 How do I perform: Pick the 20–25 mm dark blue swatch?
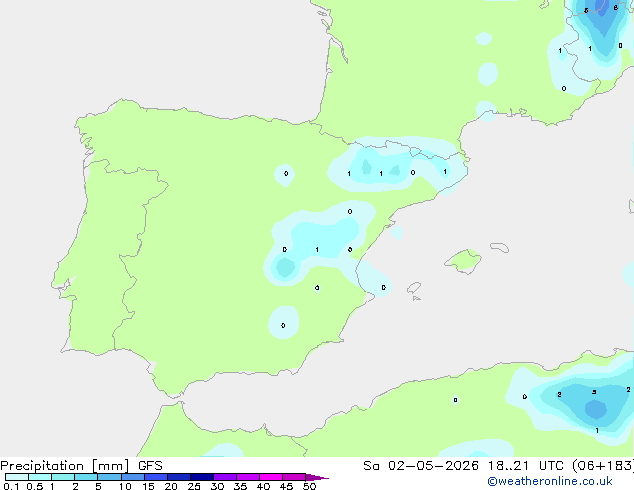(x=179, y=477)
